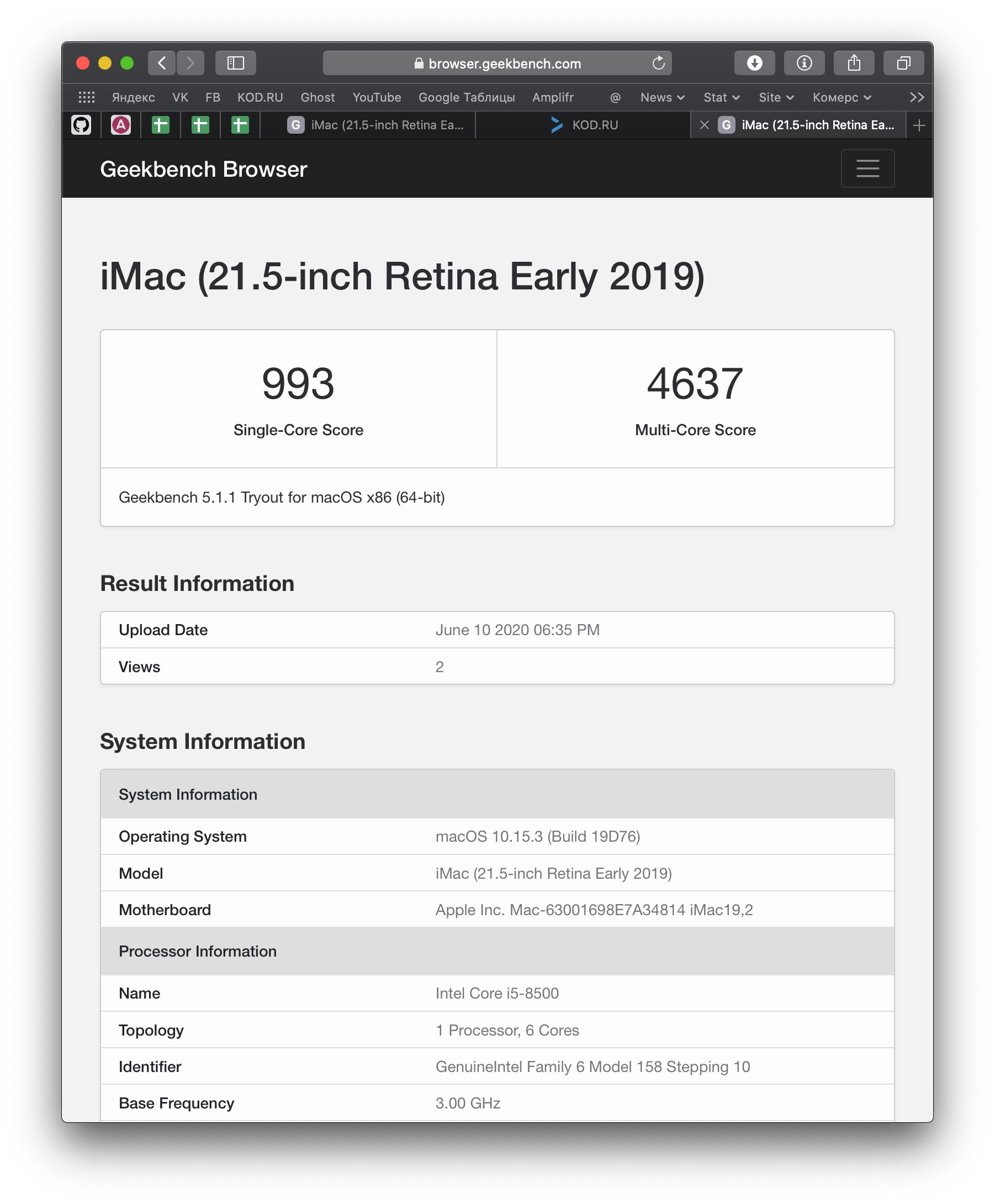Show the tab overview
Image resolution: width=995 pixels, height=1204 pixels.
(903, 63)
